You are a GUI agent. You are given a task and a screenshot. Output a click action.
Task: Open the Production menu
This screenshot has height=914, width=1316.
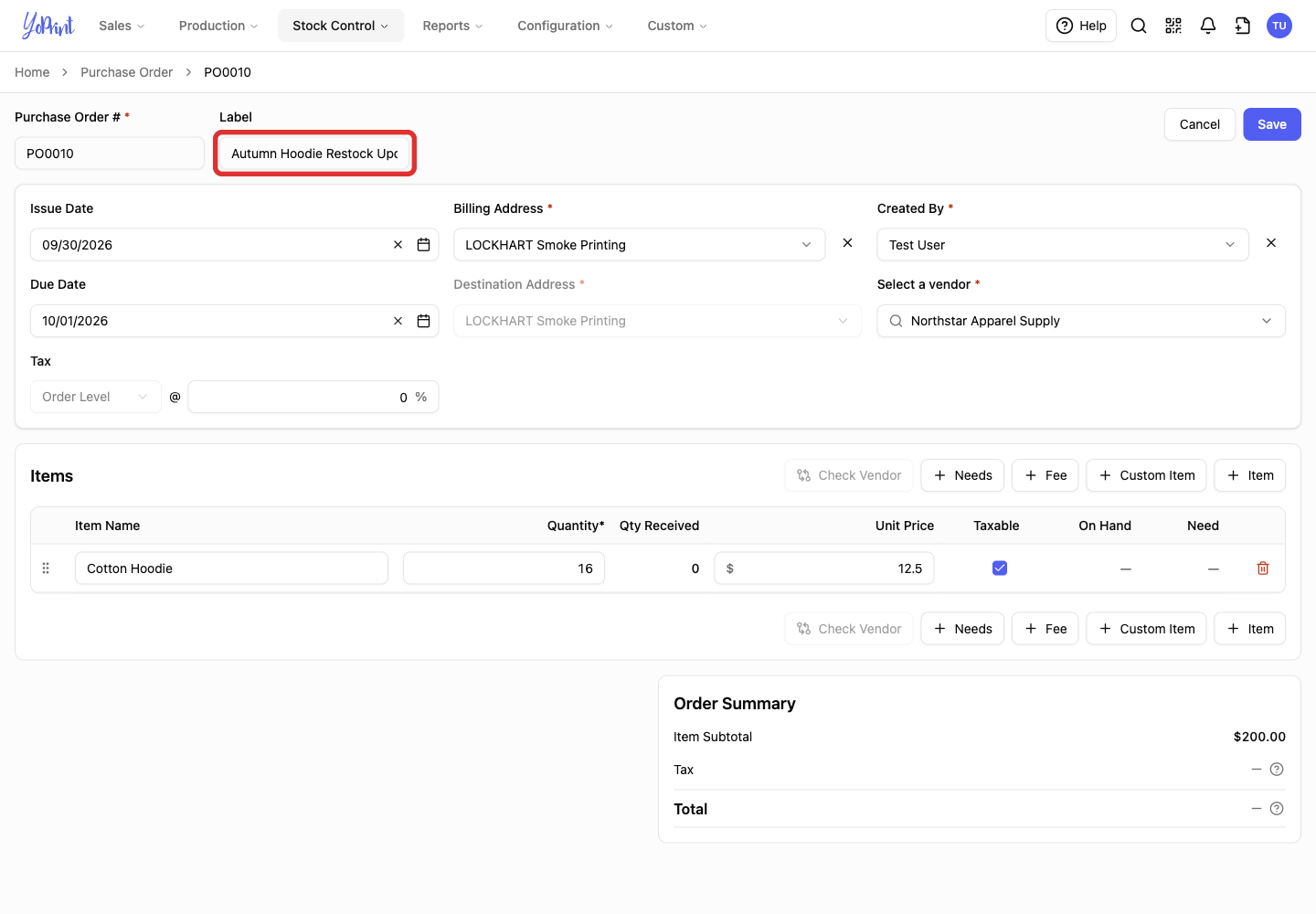tap(218, 26)
